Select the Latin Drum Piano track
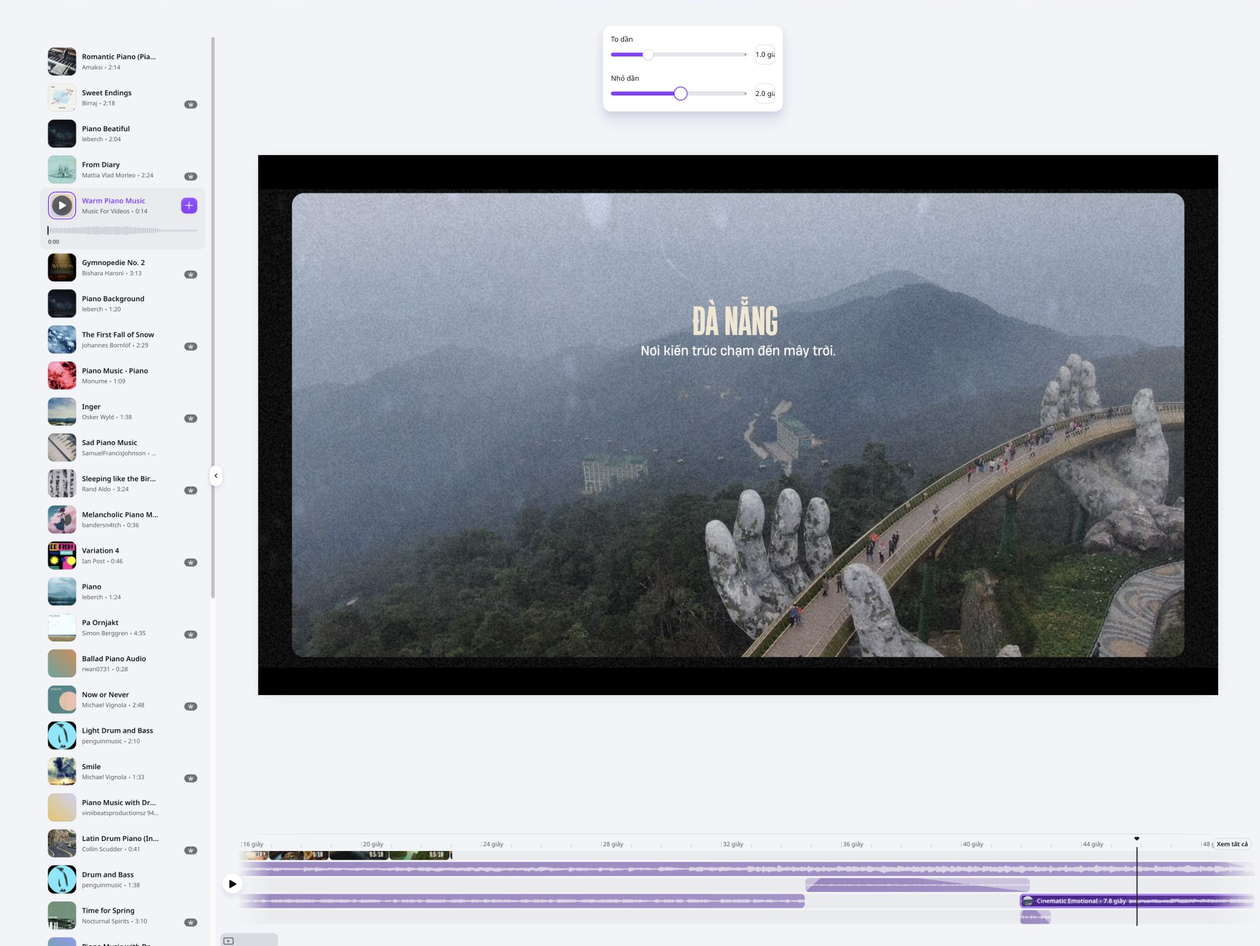 [122, 843]
